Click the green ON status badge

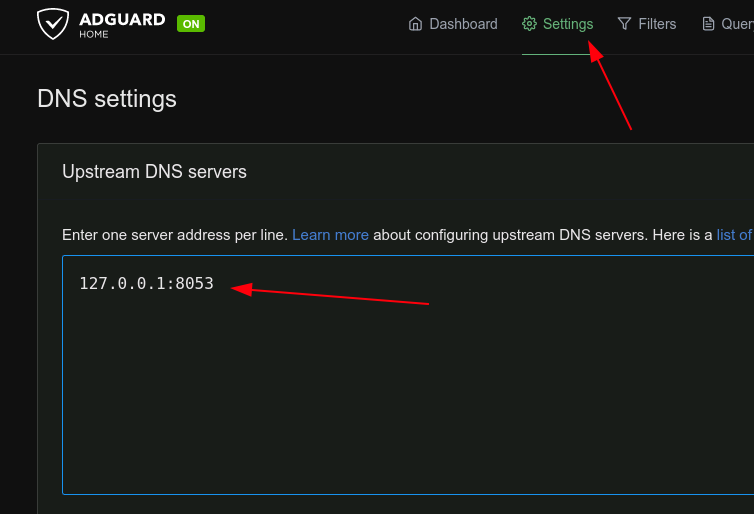tap(191, 24)
